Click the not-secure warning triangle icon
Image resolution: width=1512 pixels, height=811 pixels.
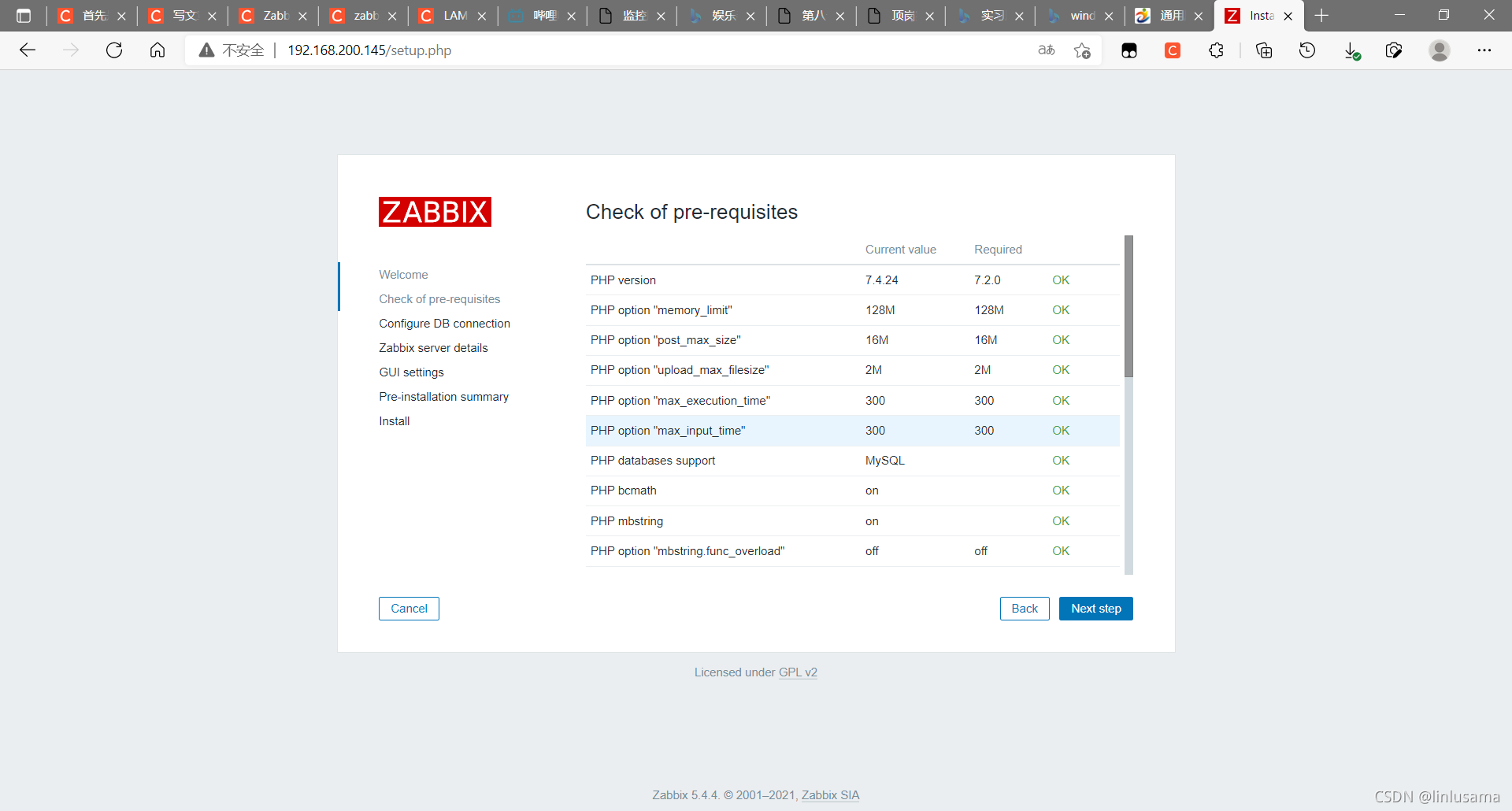pos(206,50)
